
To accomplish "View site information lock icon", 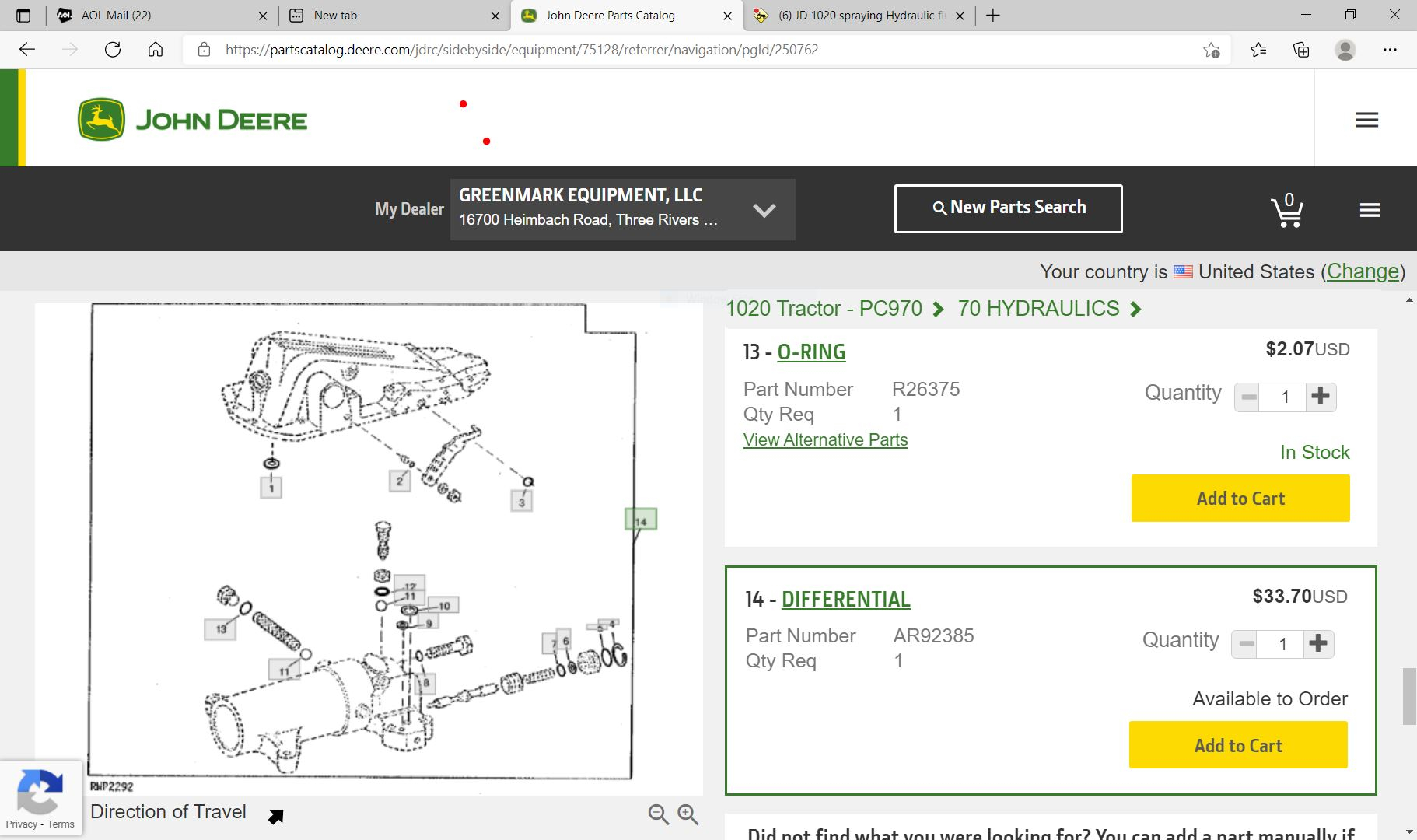I will [x=204, y=50].
